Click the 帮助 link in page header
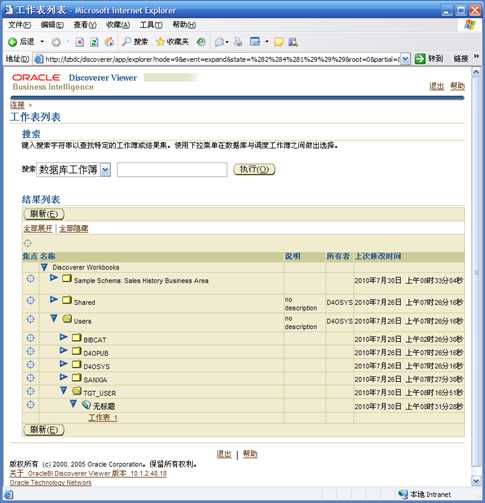Image resolution: width=485 pixels, height=503 pixels. click(x=457, y=86)
